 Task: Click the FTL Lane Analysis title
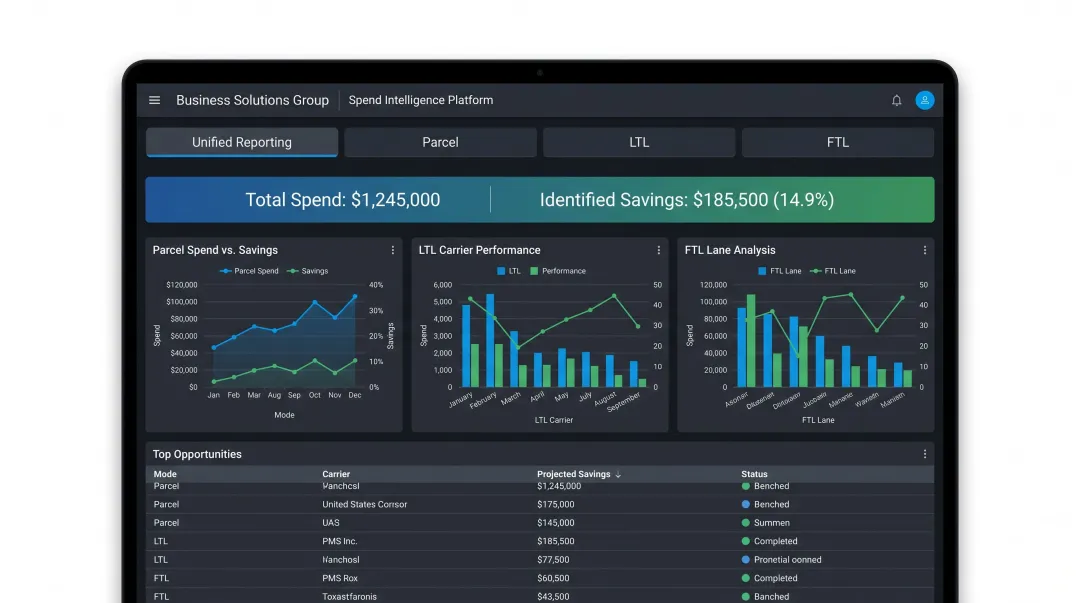[729, 250]
